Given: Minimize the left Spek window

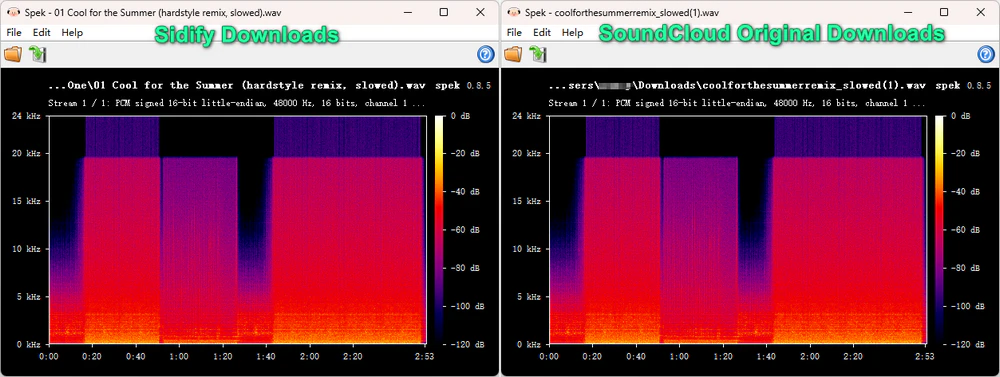Looking at the screenshot, I should coord(408,12).
